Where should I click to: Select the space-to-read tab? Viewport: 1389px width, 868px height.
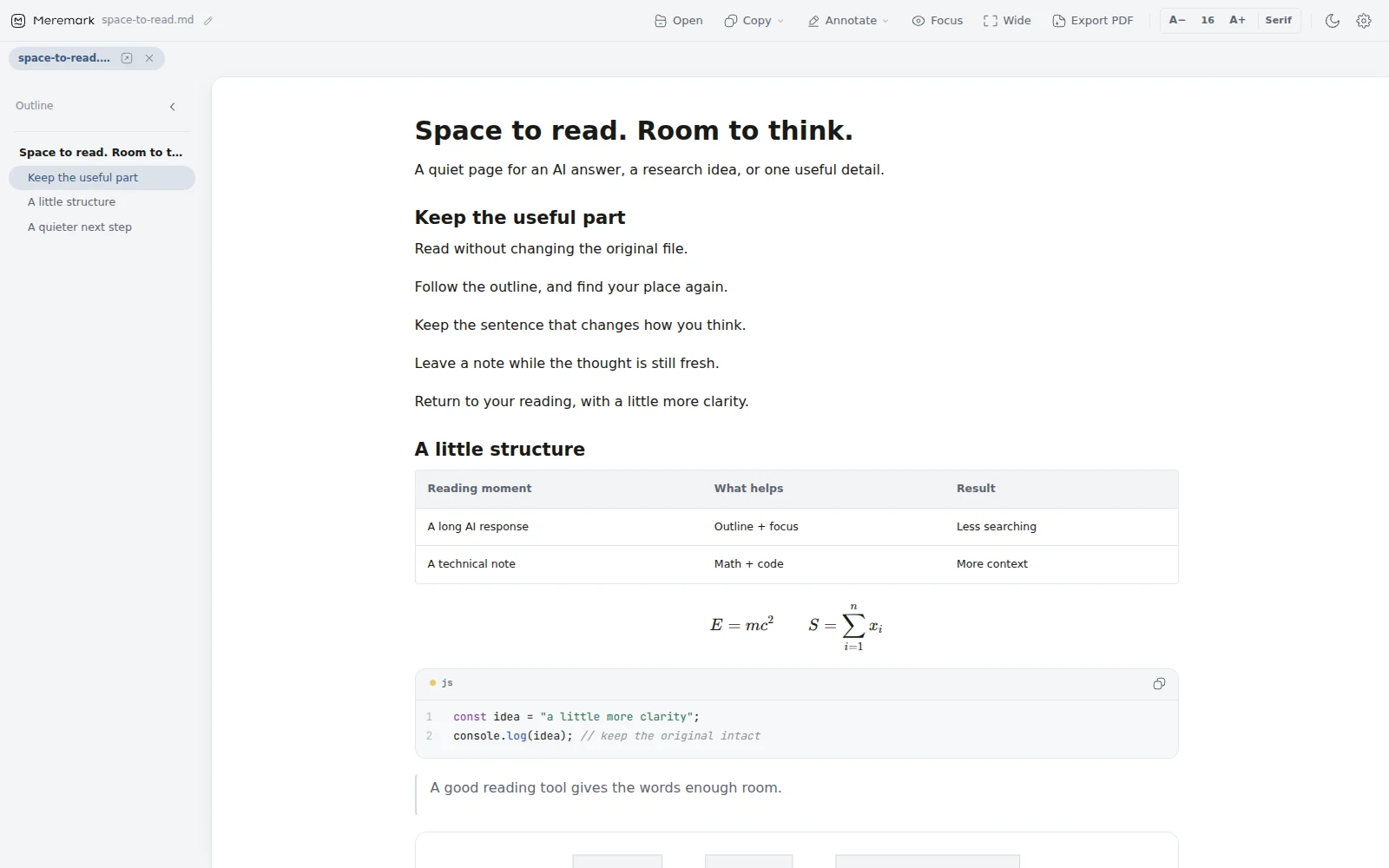(x=64, y=58)
